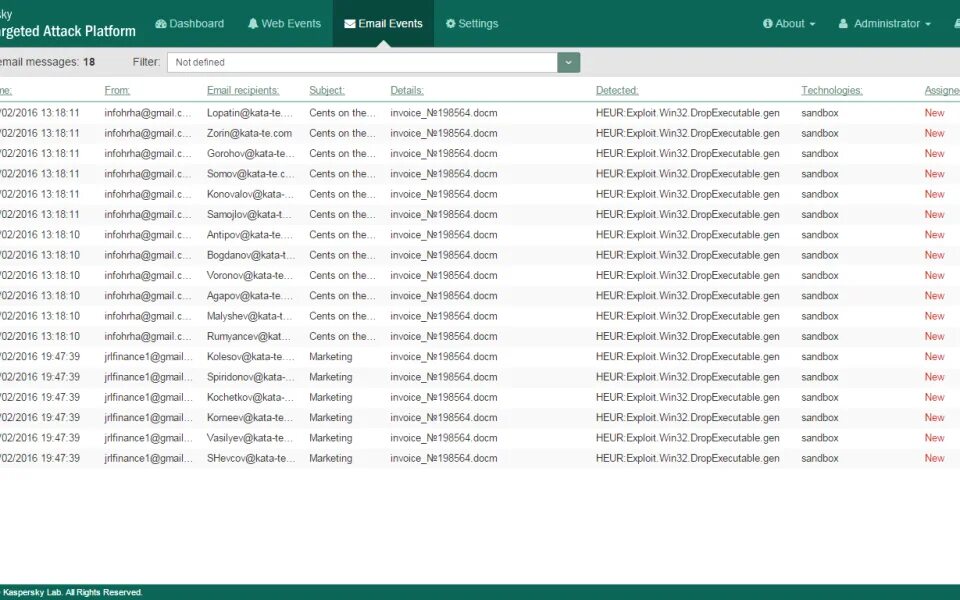The height and width of the screenshot is (600, 960).
Task: Click the About info icon
Action: pyautogui.click(x=768, y=23)
